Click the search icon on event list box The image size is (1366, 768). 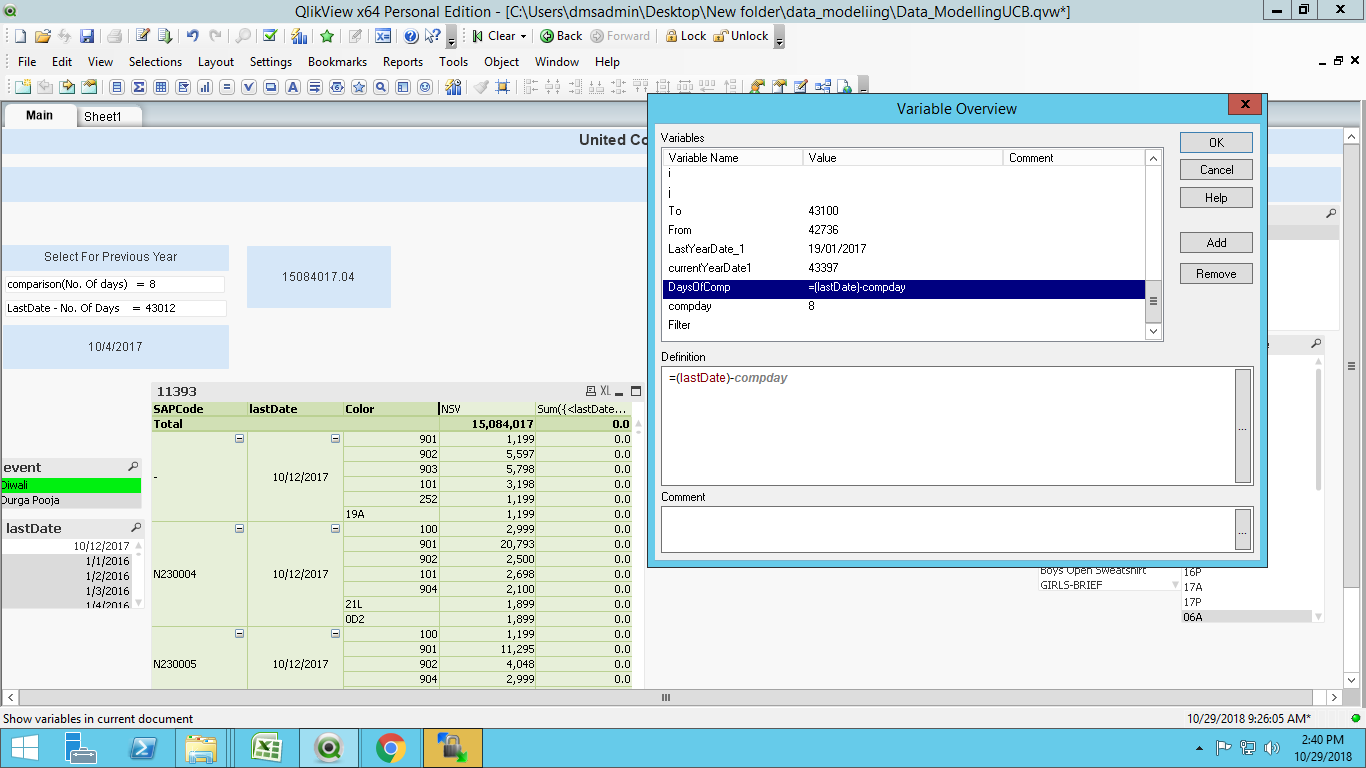[x=133, y=467]
